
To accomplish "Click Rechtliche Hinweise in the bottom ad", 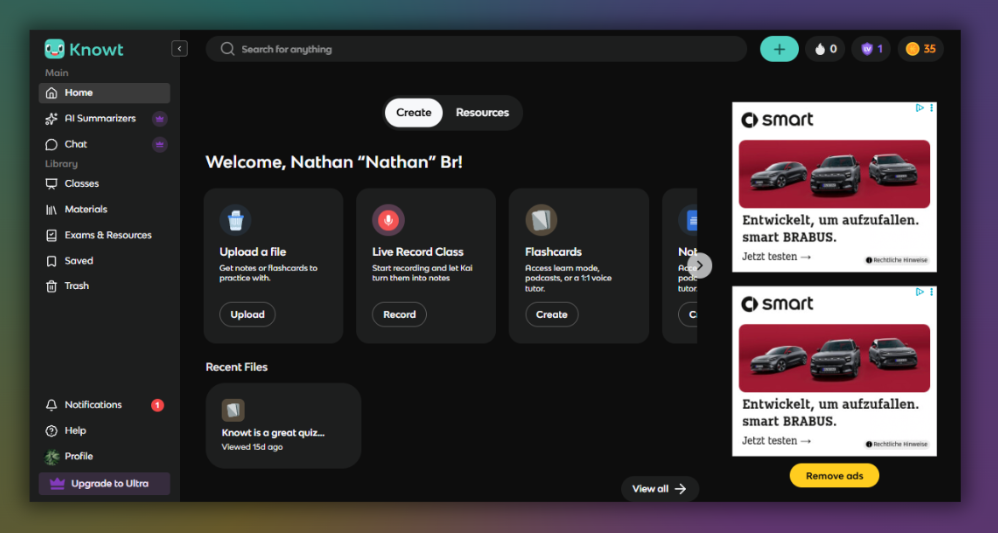I will (x=896, y=444).
